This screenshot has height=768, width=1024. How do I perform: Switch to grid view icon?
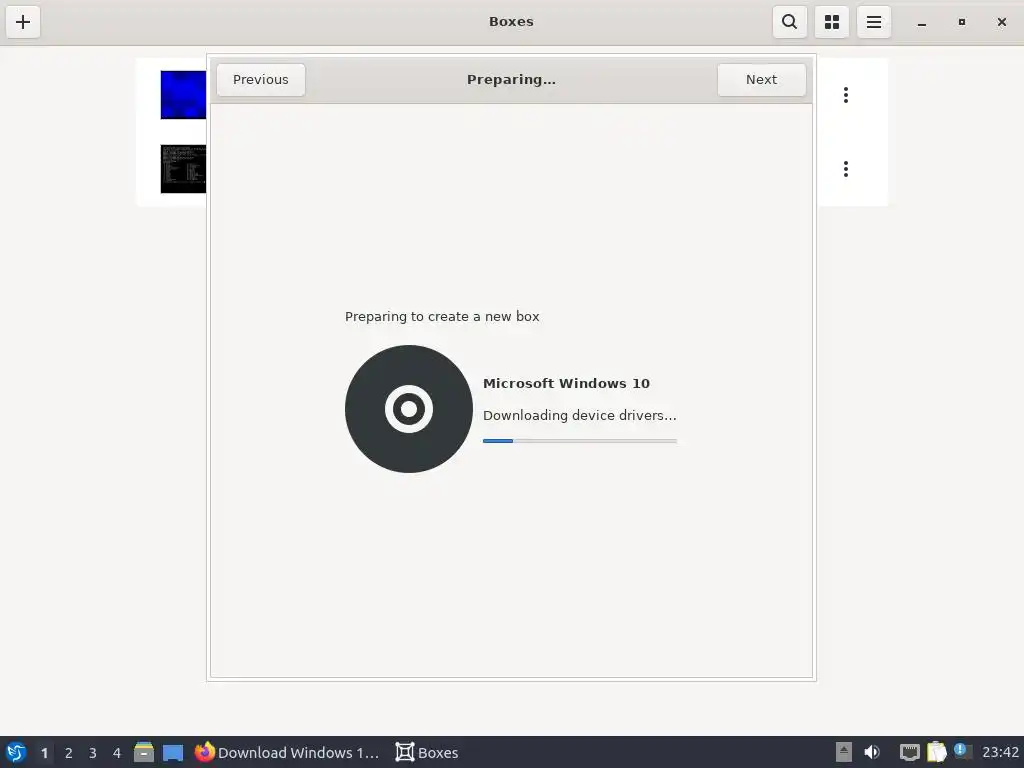832,22
